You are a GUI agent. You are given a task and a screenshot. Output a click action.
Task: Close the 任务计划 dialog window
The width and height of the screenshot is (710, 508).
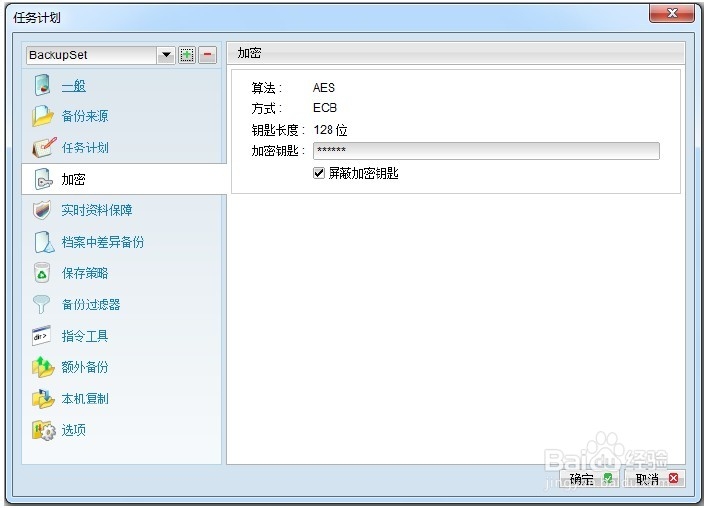click(672, 13)
